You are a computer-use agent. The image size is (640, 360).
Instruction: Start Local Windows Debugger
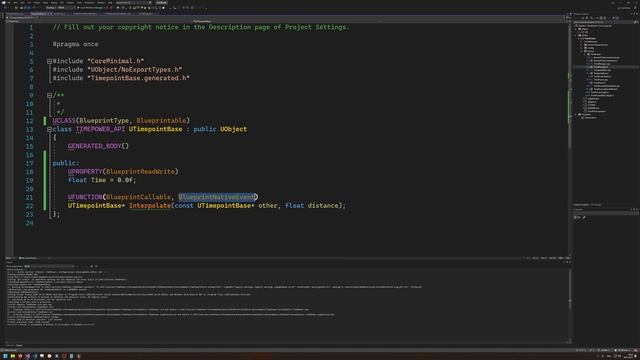pos(91,8)
